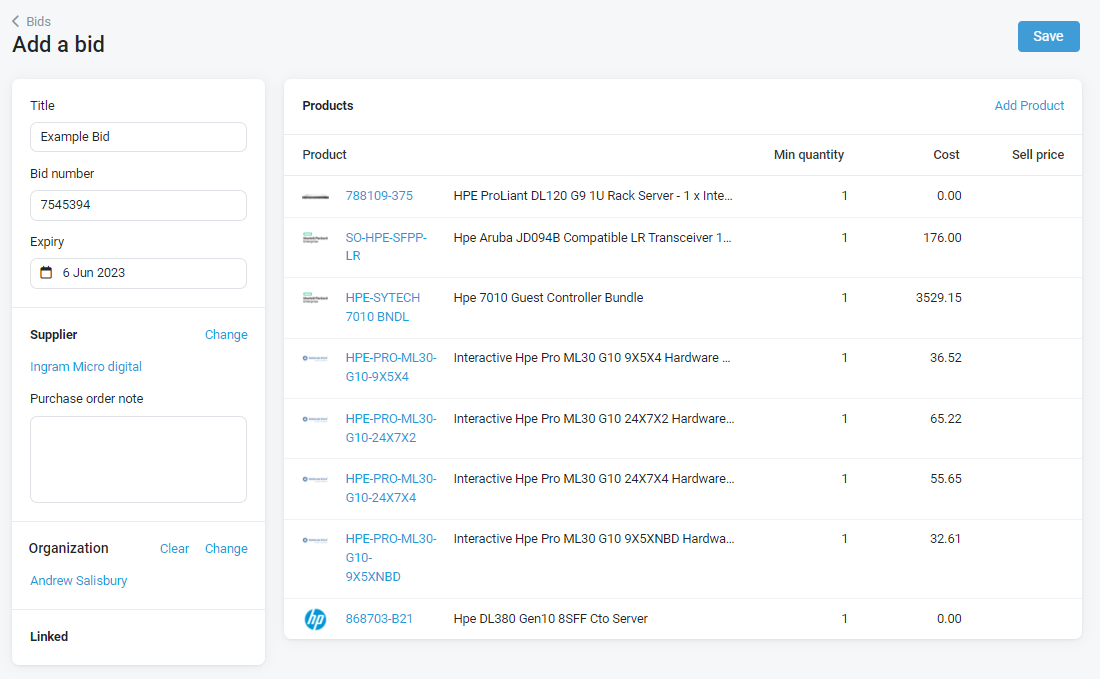The height and width of the screenshot is (679, 1100).
Task: Open Andrew Salisbury organization link
Action: [x=79, y=581]
